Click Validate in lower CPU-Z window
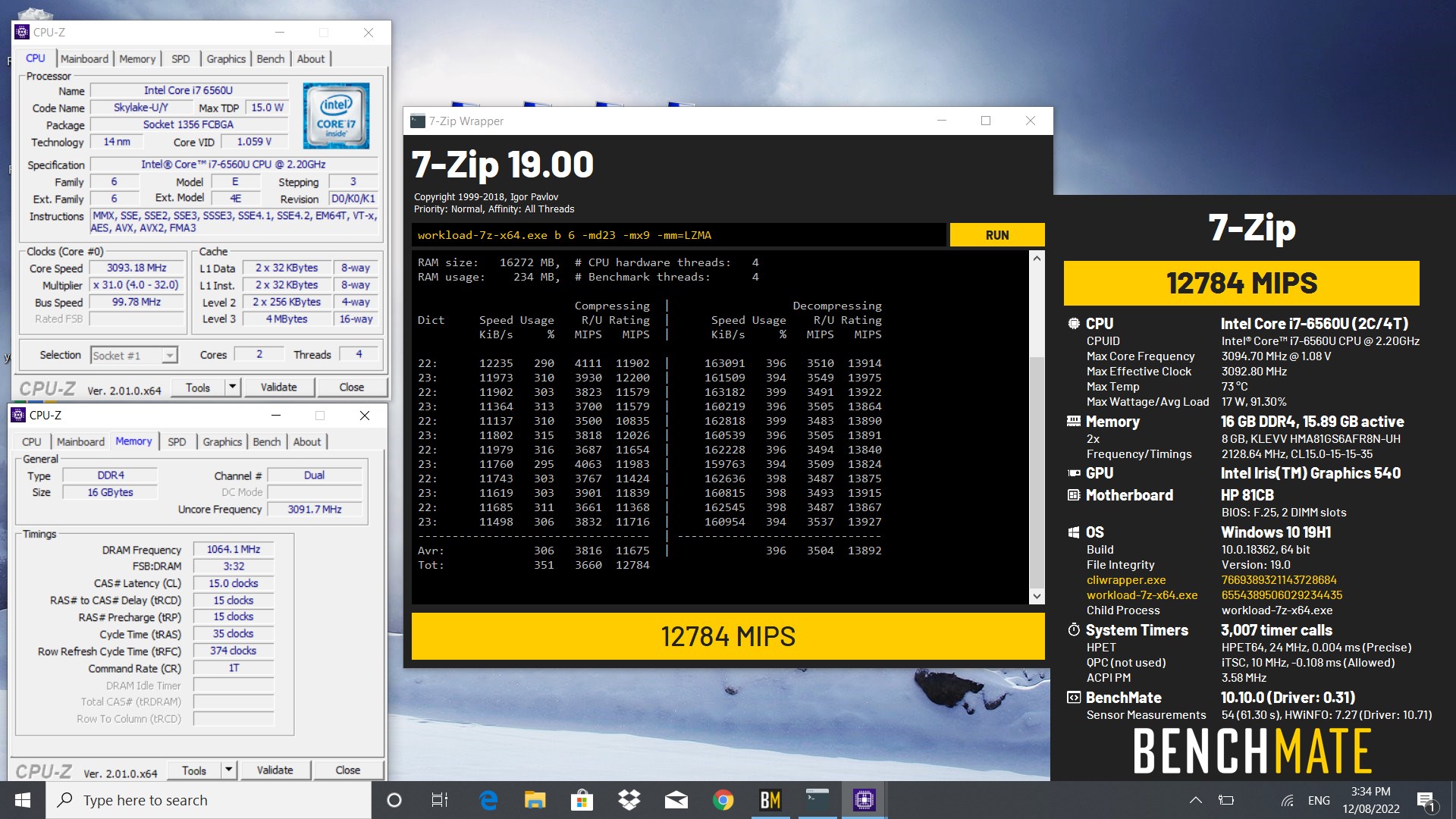1456x819 pixels. click(275, 770)
